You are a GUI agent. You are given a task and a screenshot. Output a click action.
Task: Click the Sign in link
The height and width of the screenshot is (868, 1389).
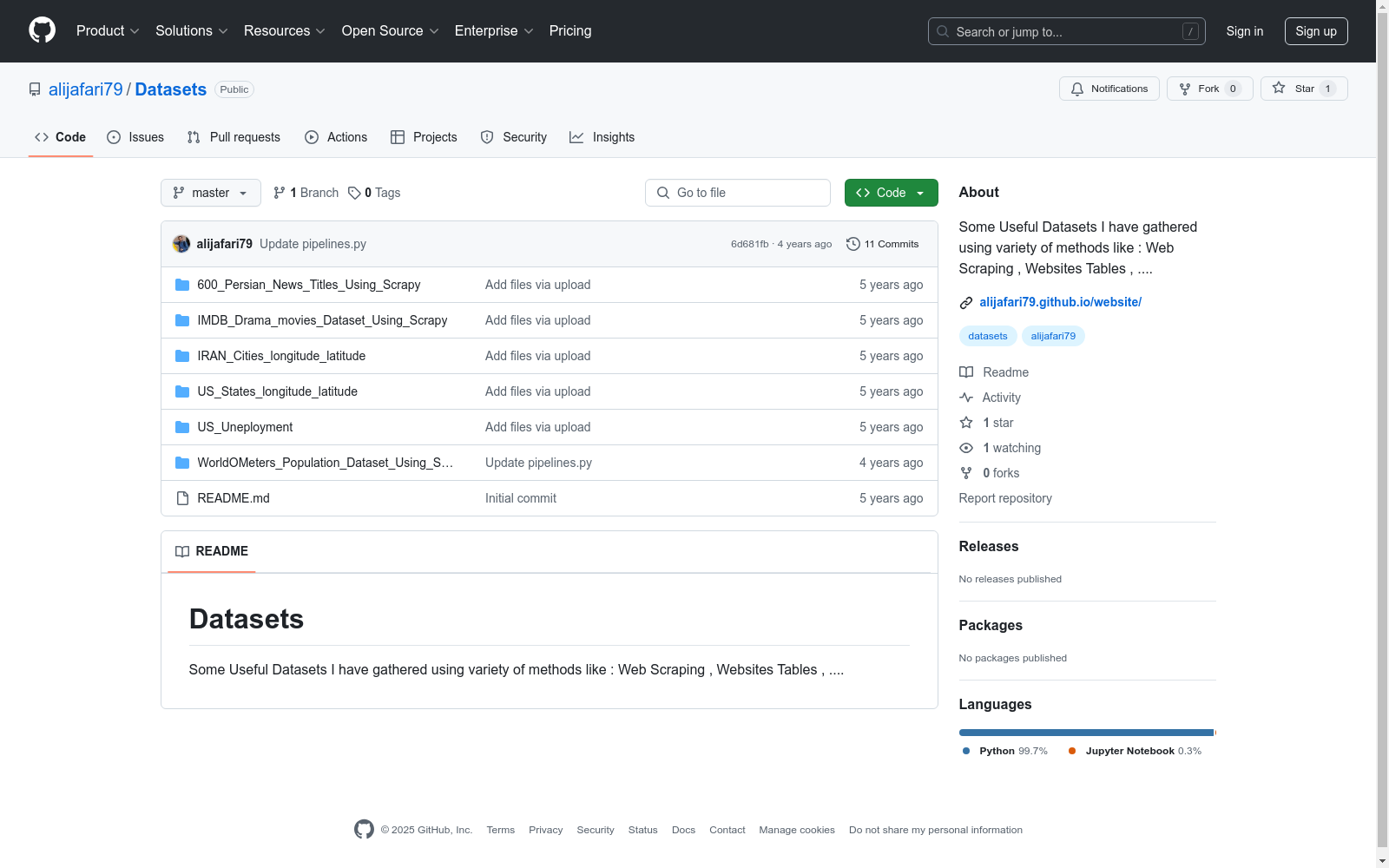(1245, 31)
